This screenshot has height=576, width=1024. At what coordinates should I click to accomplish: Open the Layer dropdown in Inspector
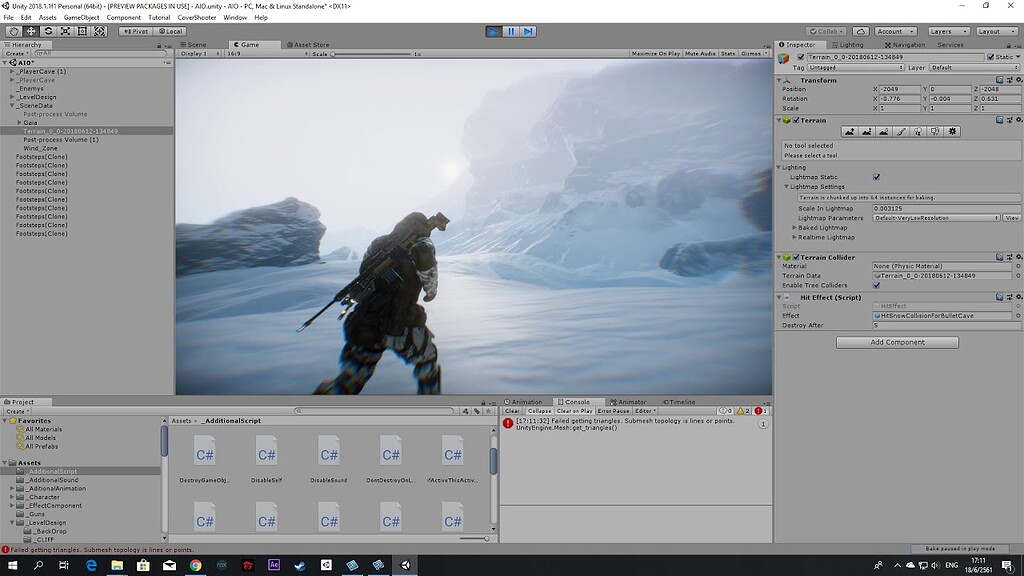(974, 67)
